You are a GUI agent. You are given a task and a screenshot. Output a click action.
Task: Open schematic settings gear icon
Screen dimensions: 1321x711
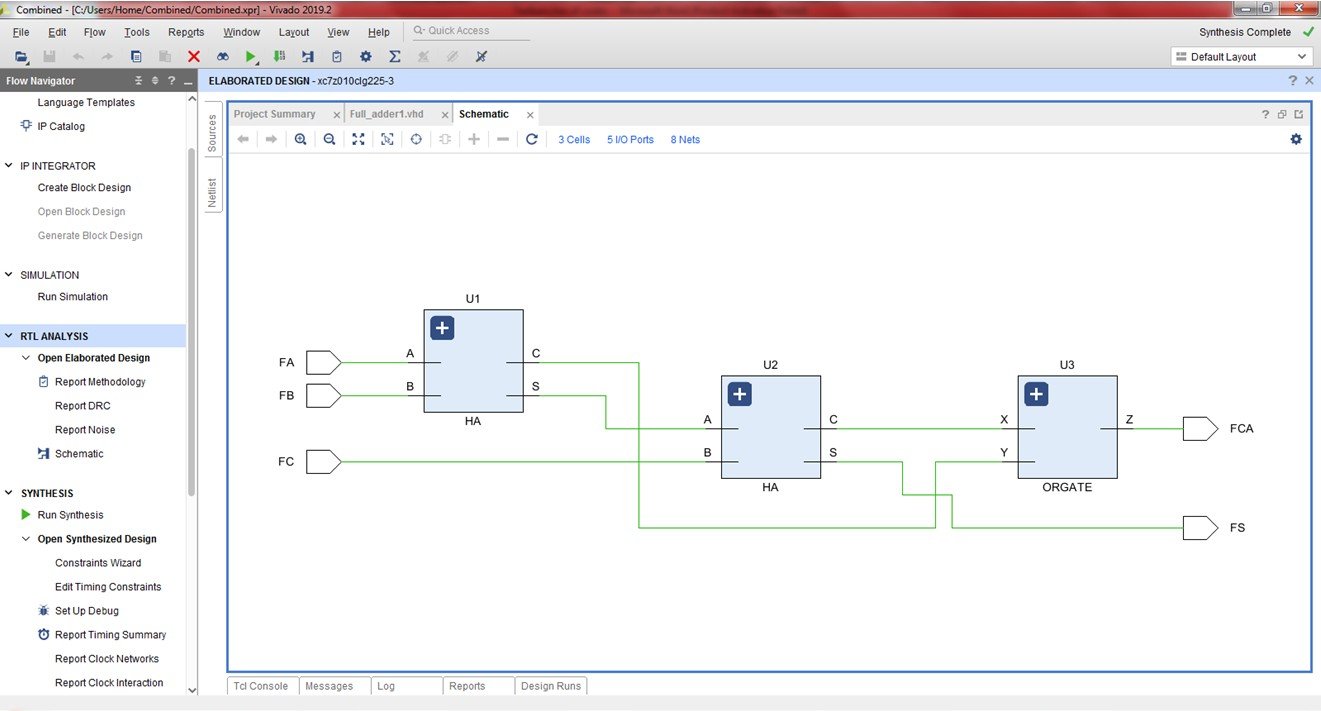point(1296,139)
